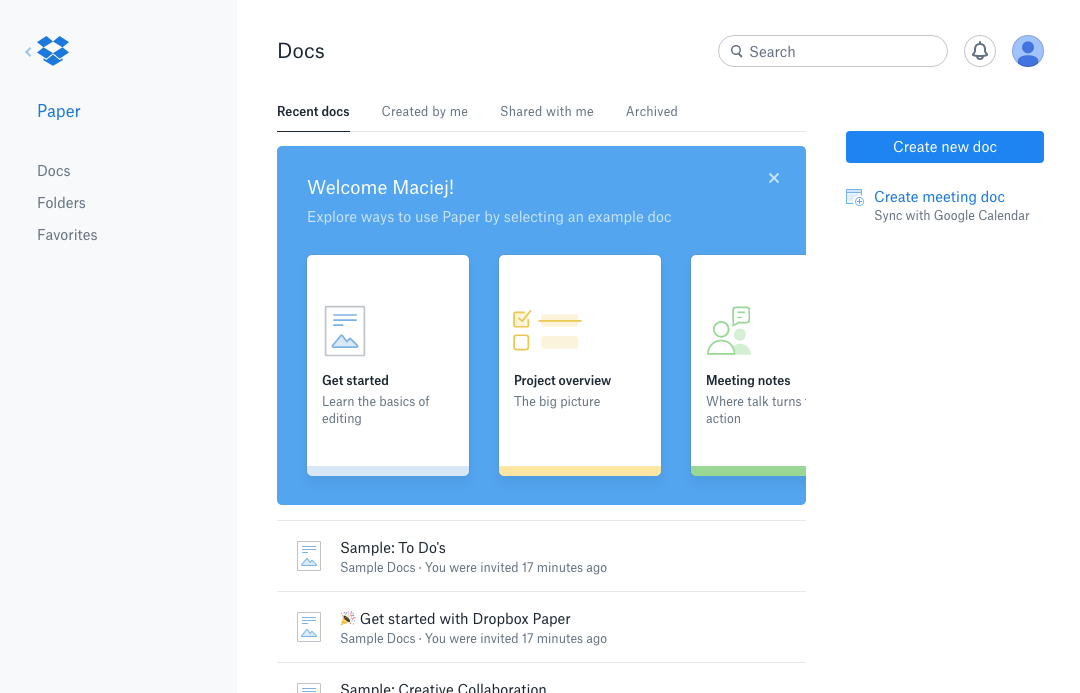Screen dimensions: 1080x693
Task: Click doc icon for Get started with Dropbox Paper
Action: coord(309,627)
